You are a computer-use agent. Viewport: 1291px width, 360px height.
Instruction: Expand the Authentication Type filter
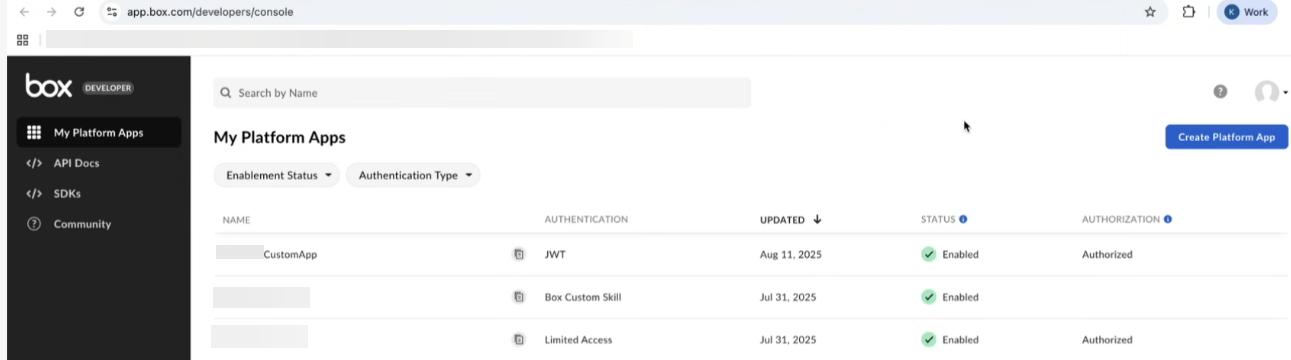click(413, 175)
